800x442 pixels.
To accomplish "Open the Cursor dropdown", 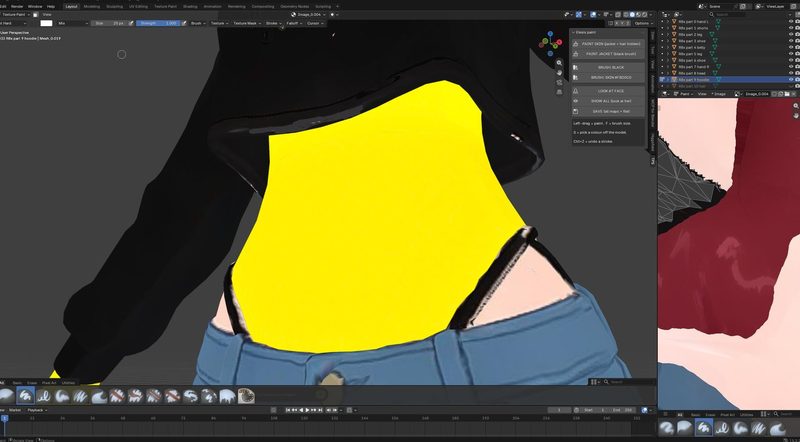I will click(x=314, y=23).
